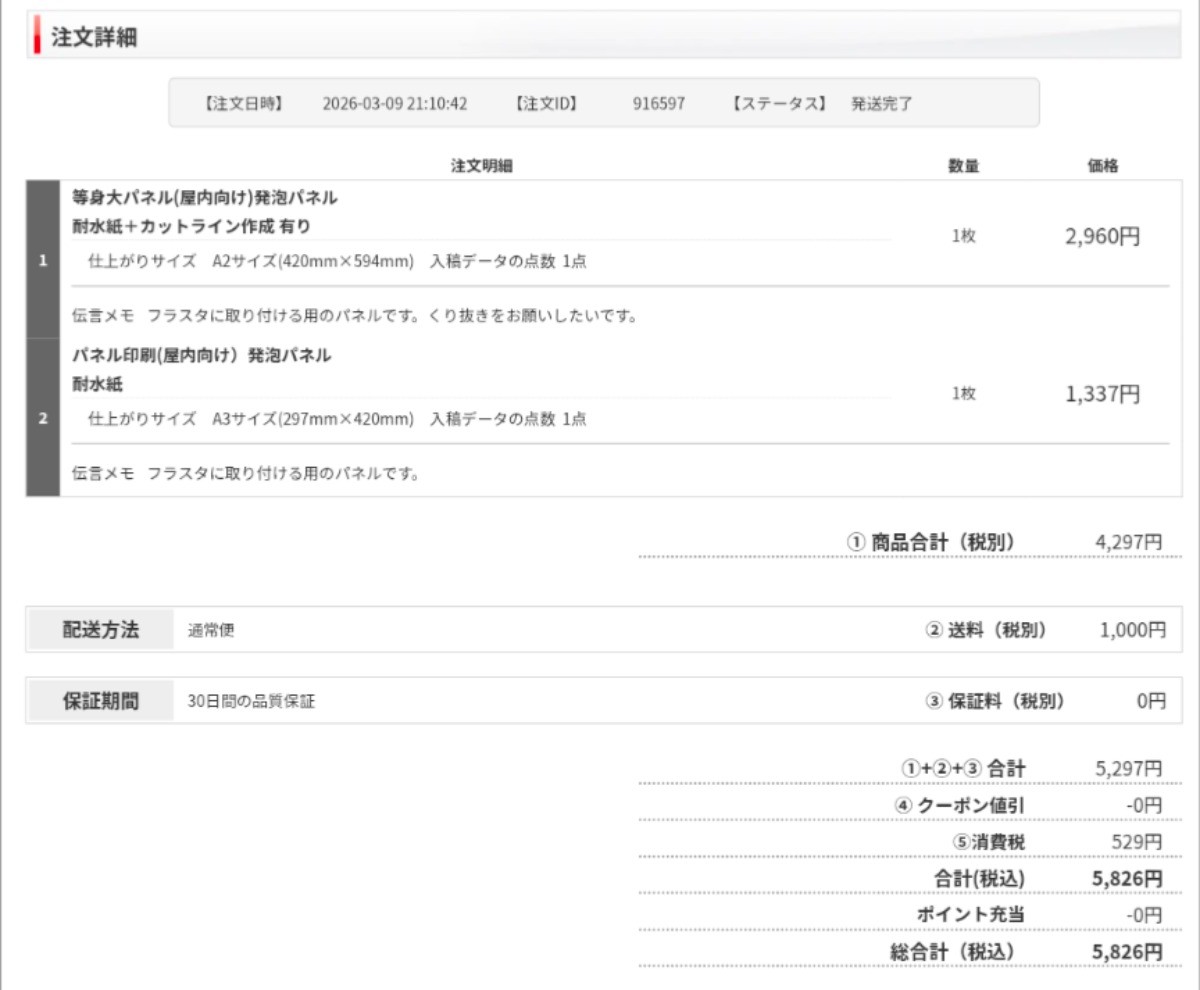The height and width of the screenshot is (990, 1200).
Task: Click the 価格 column header
Action: click(x=1102, y=167)
